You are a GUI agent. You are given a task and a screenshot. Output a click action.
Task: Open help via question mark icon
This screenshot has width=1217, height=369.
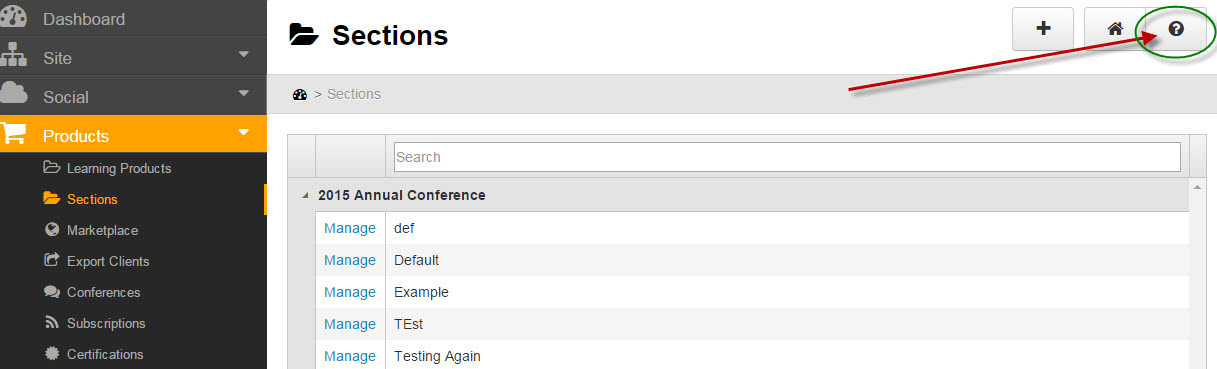[1176, 29]
